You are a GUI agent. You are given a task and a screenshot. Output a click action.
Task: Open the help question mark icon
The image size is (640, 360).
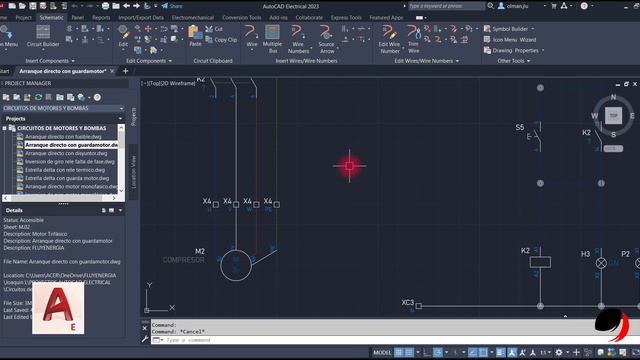pos(584,6)
